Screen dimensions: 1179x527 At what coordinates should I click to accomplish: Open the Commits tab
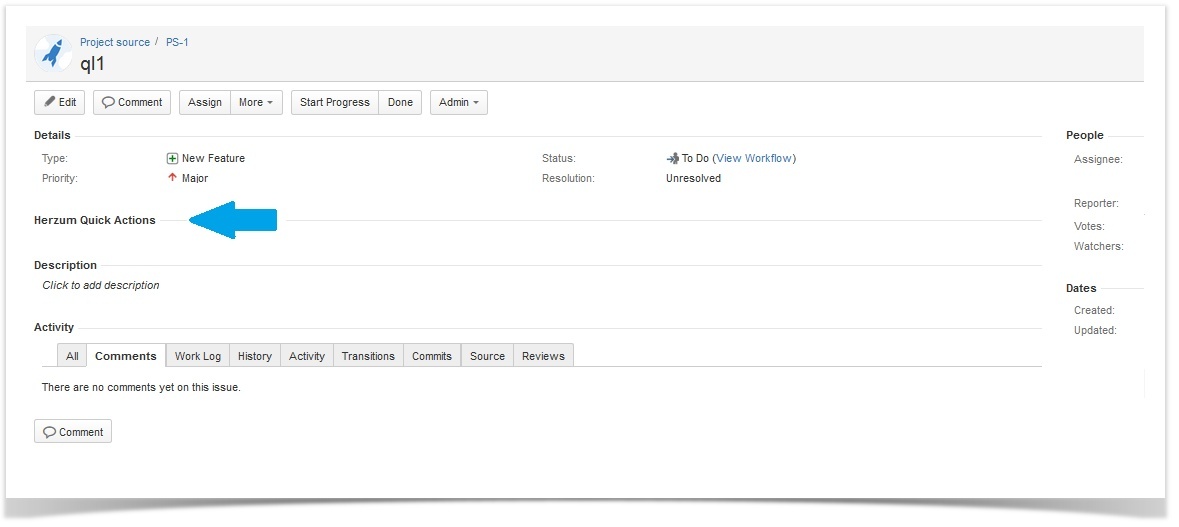click(432, 356)
